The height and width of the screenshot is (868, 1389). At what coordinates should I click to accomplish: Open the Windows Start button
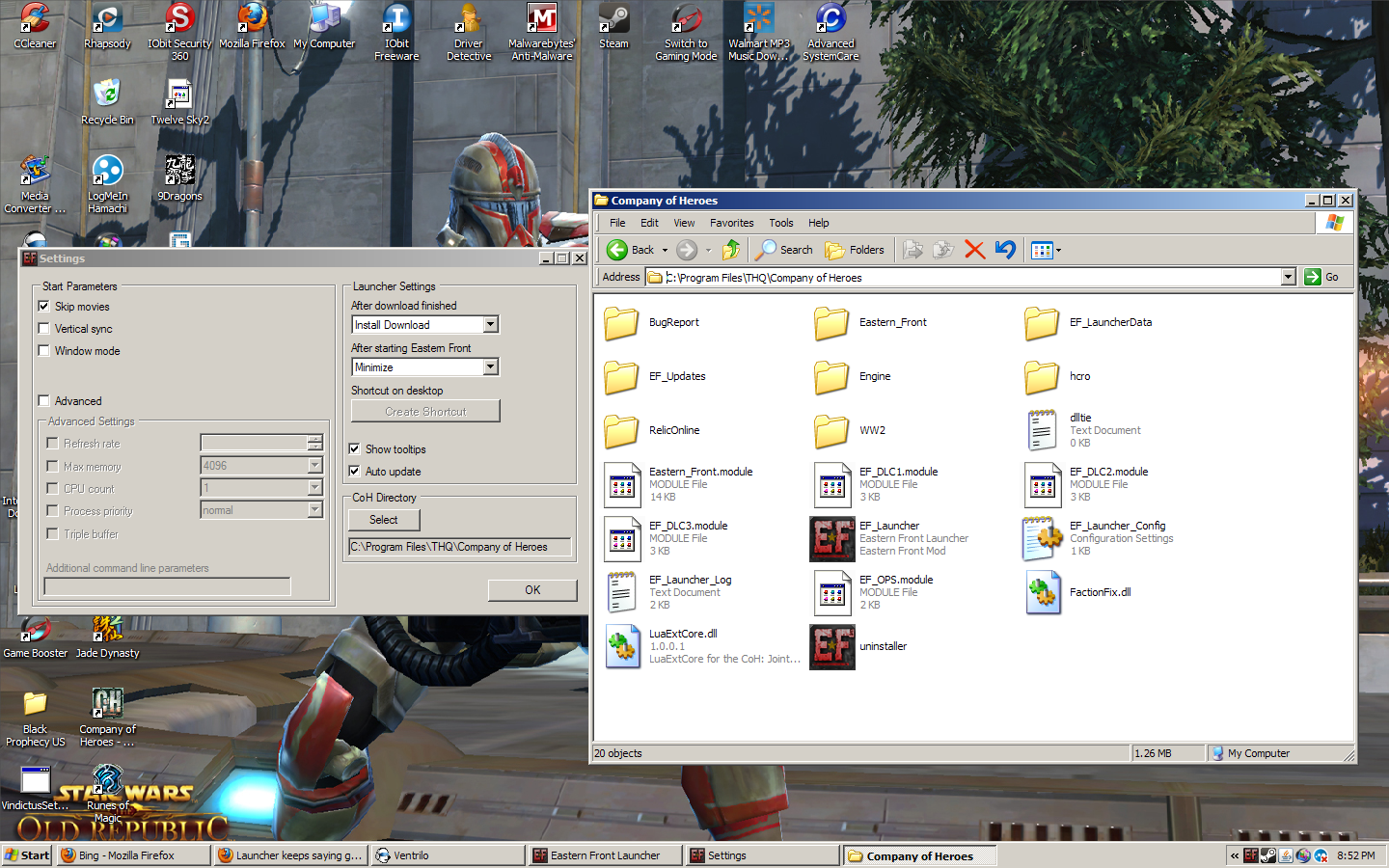click(x=27, y=855)
